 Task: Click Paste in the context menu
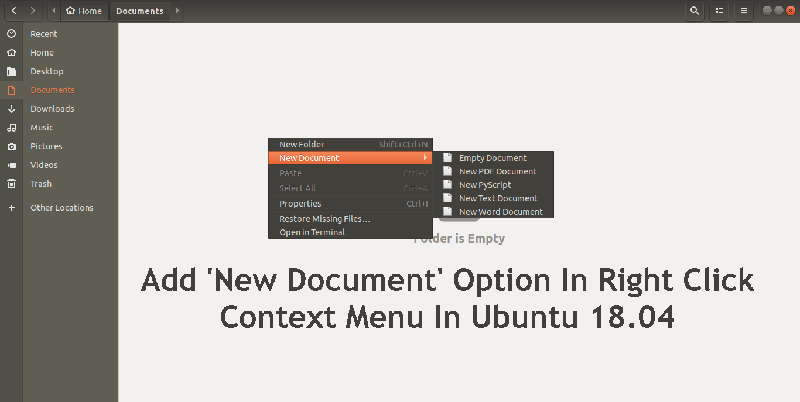point(350,173)
